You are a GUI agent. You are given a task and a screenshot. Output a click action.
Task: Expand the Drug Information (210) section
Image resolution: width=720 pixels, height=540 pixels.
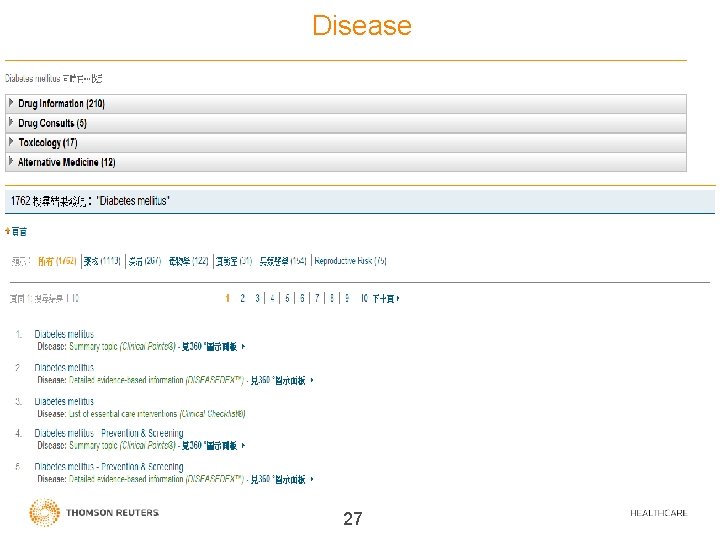tap(346, 104)
